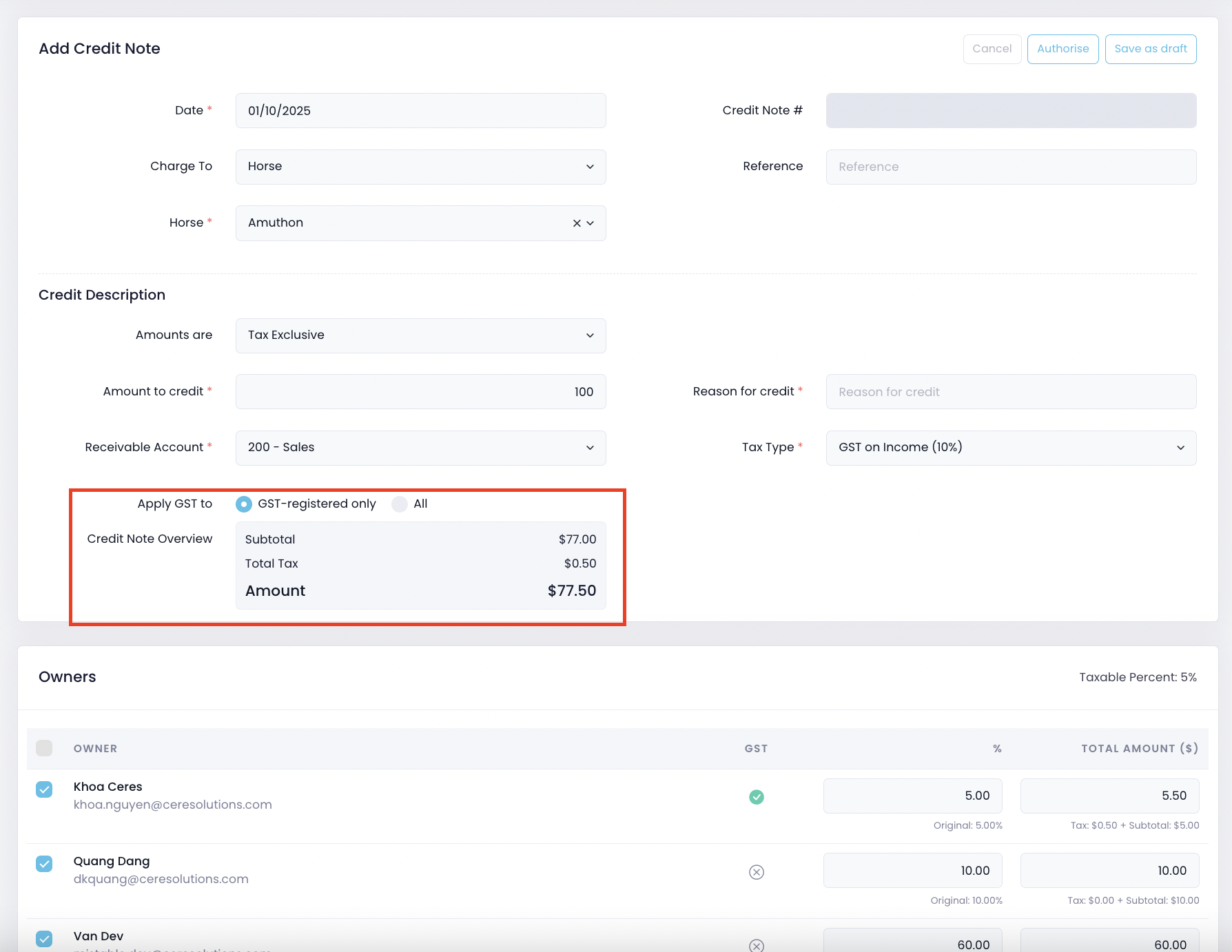Edit Khoa Ceres percentage field

tap(912, 796)
